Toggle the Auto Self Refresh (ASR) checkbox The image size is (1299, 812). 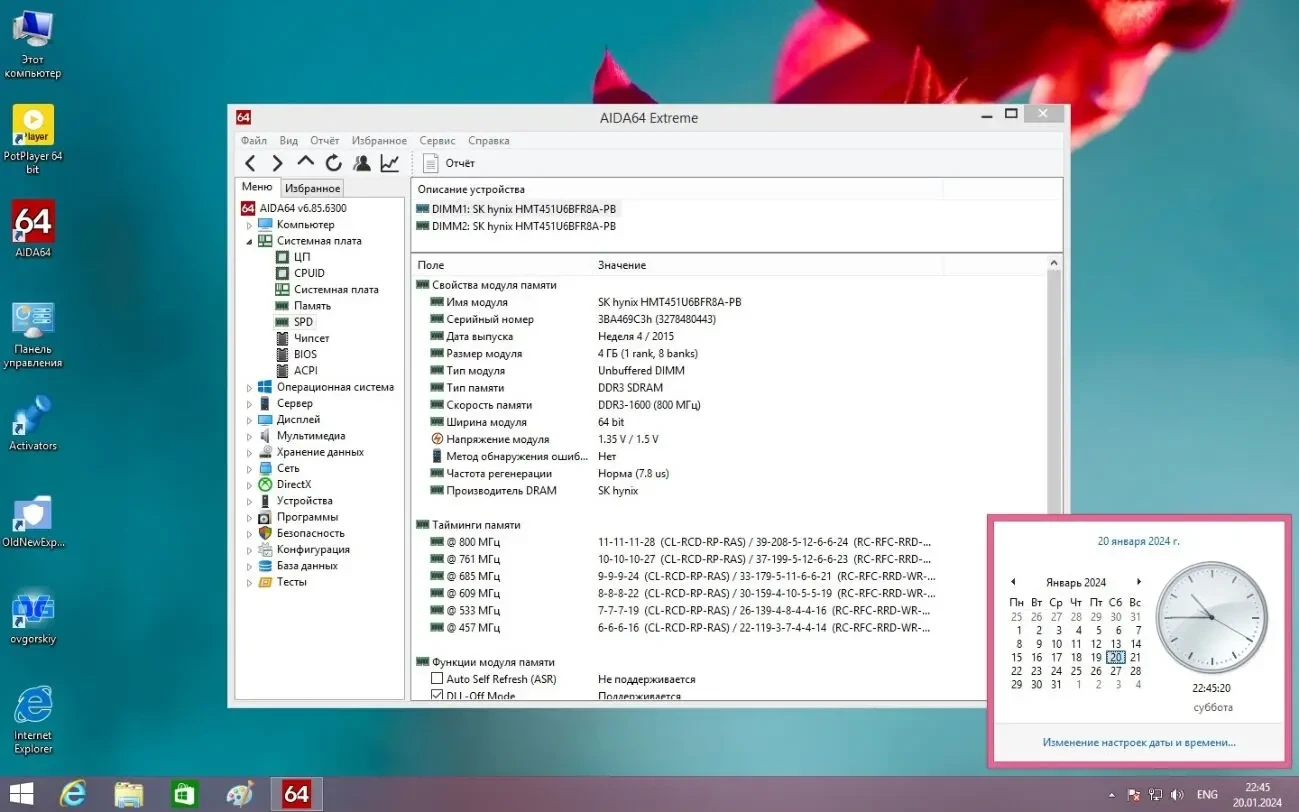(437, 678)
